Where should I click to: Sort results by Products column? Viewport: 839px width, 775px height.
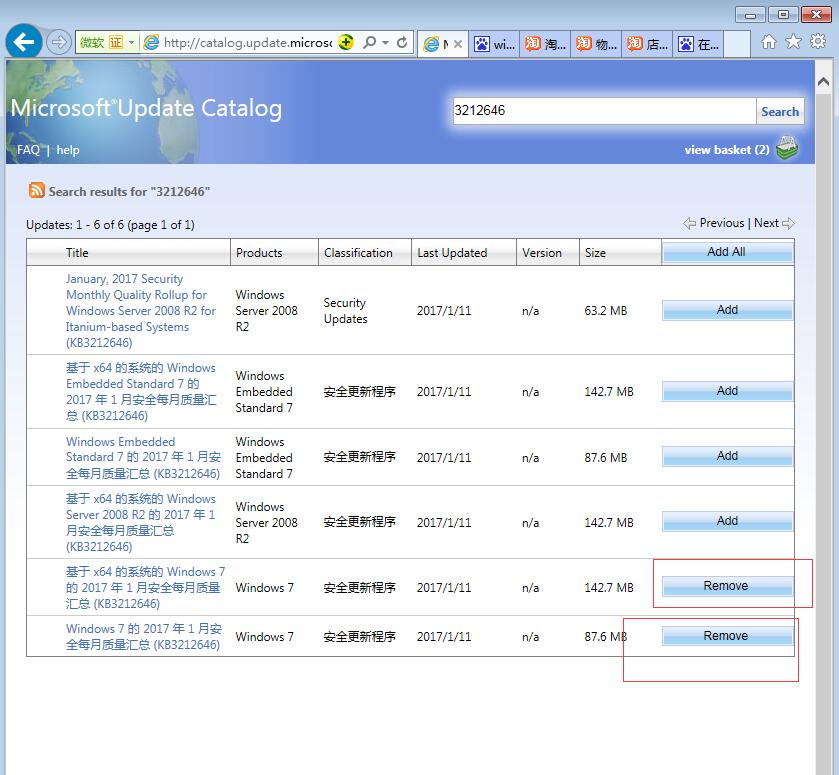point(259,253)
